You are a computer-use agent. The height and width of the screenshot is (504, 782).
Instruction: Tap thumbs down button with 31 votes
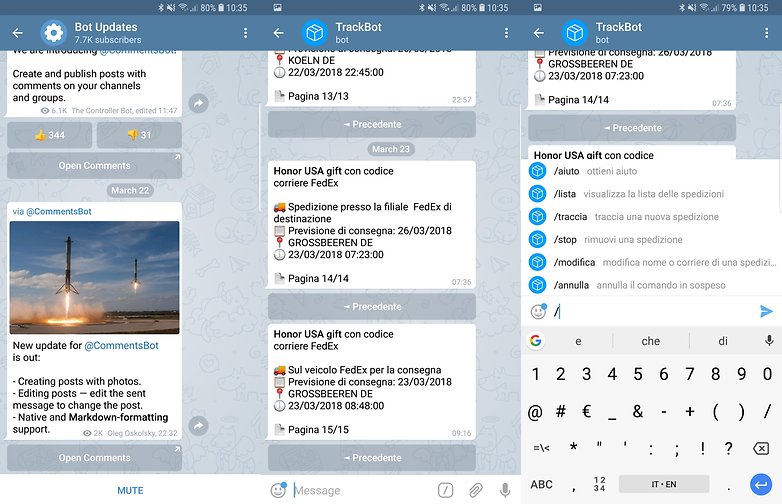click(x=139, y=135)
